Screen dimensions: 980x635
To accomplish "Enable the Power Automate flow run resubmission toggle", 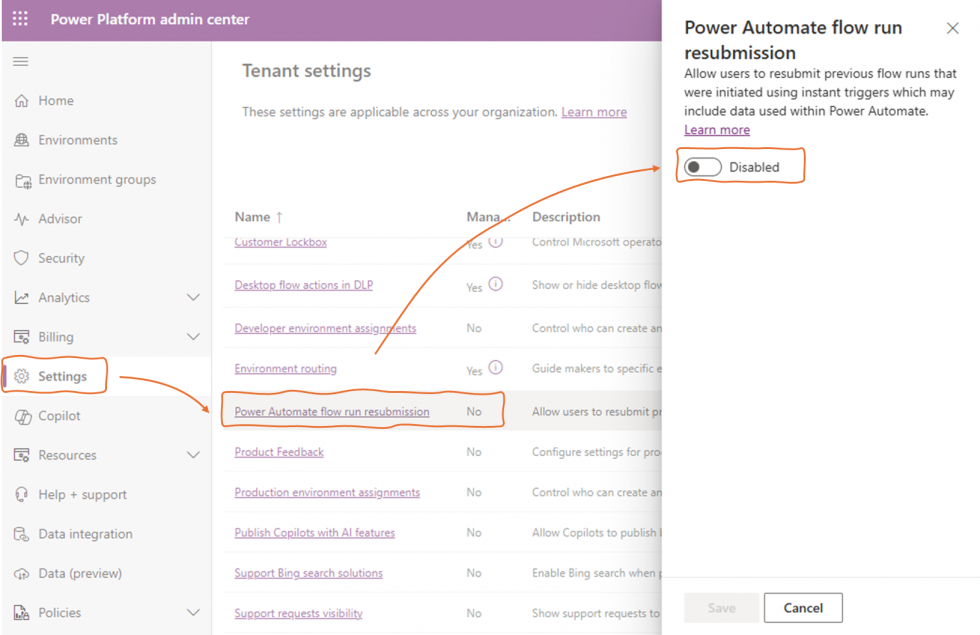I will pos(701,166).
